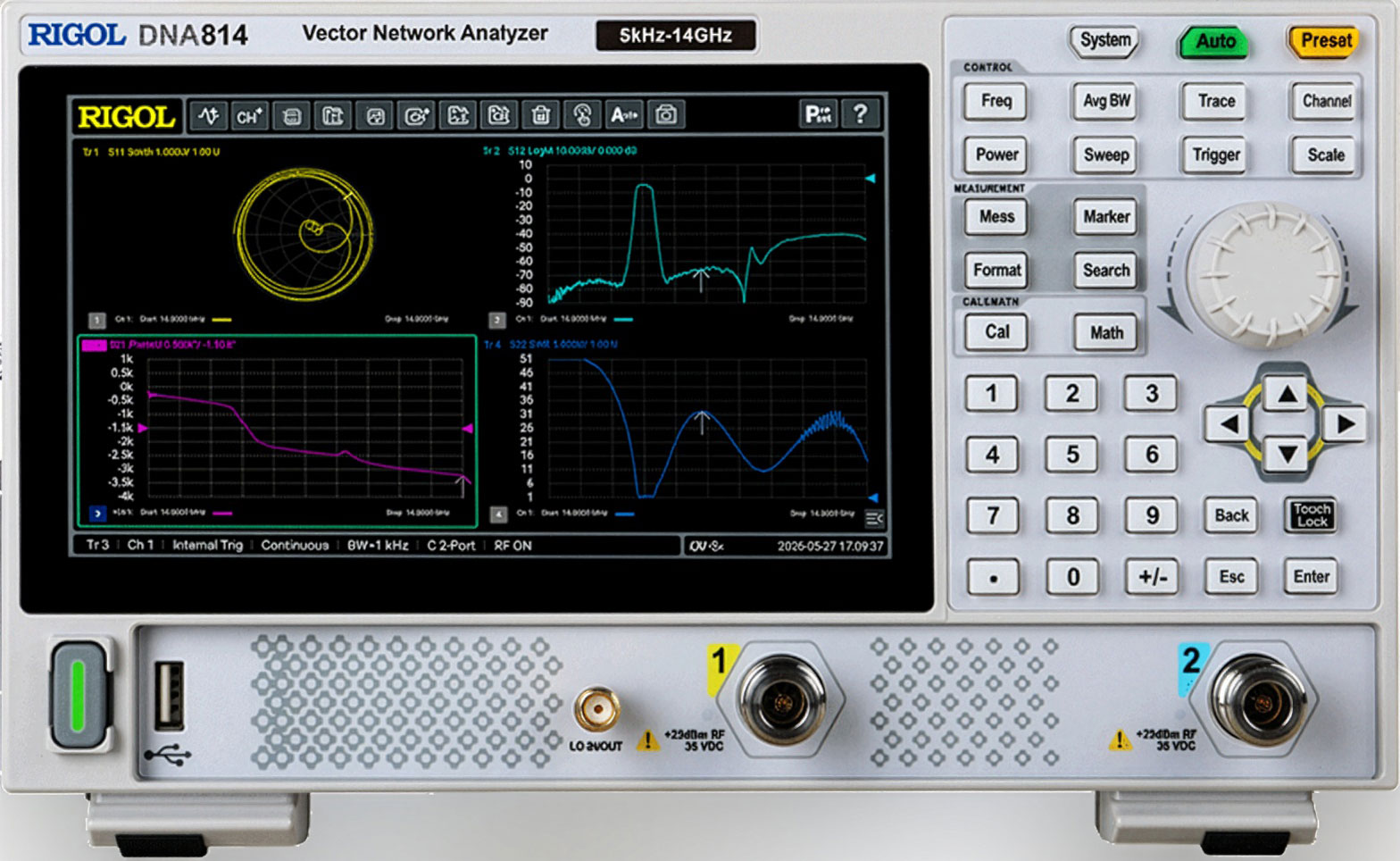
Task: Click the Math key
Action: [1106, 332]
